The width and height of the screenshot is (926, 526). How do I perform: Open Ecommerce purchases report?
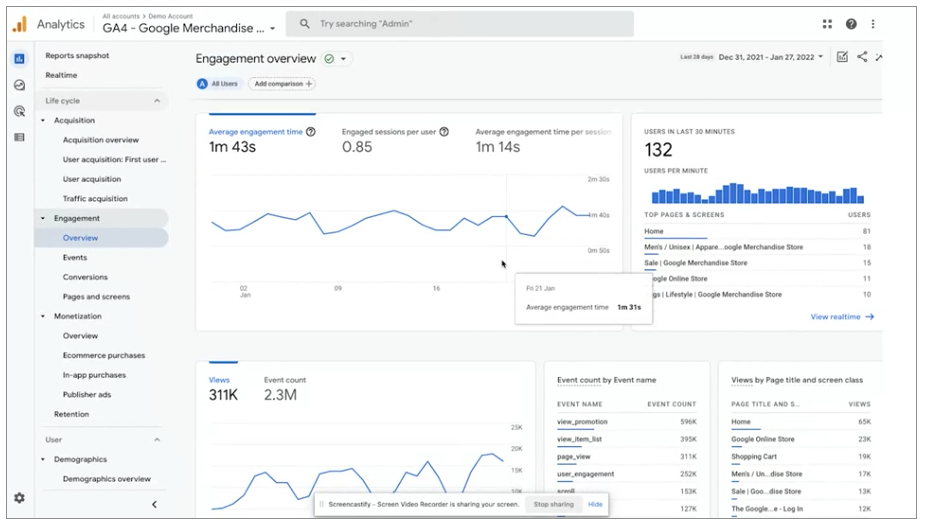pos(104,355)
